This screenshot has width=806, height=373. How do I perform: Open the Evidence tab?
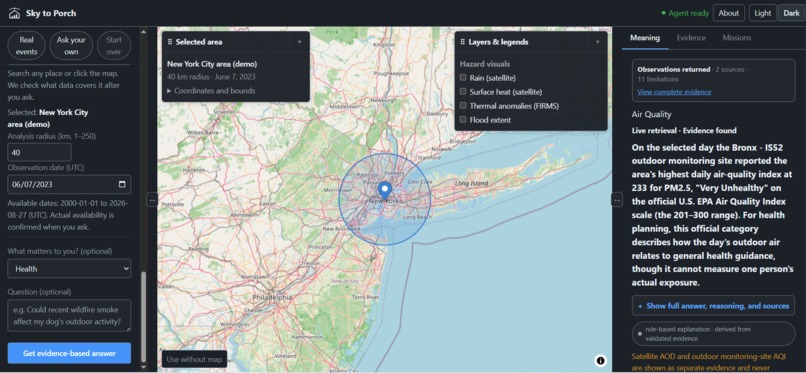tap(691, 38)
